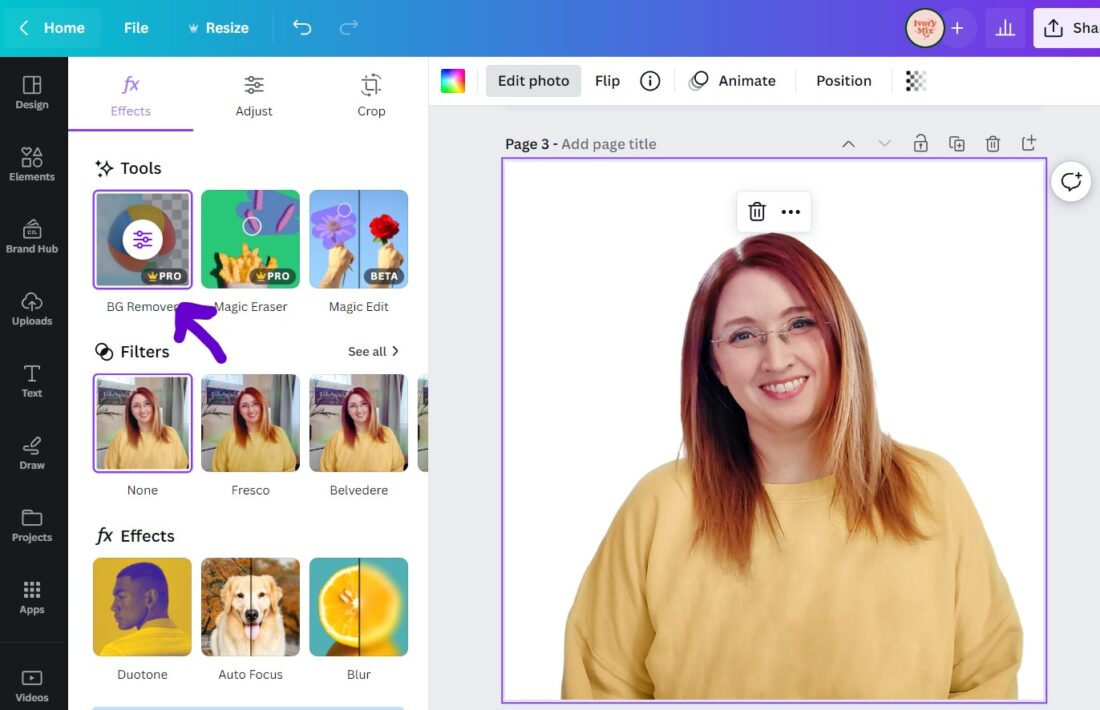This screenshot has height=710, width=1100.
Task: Open the Uploads panel
Action: click(32, 308)
